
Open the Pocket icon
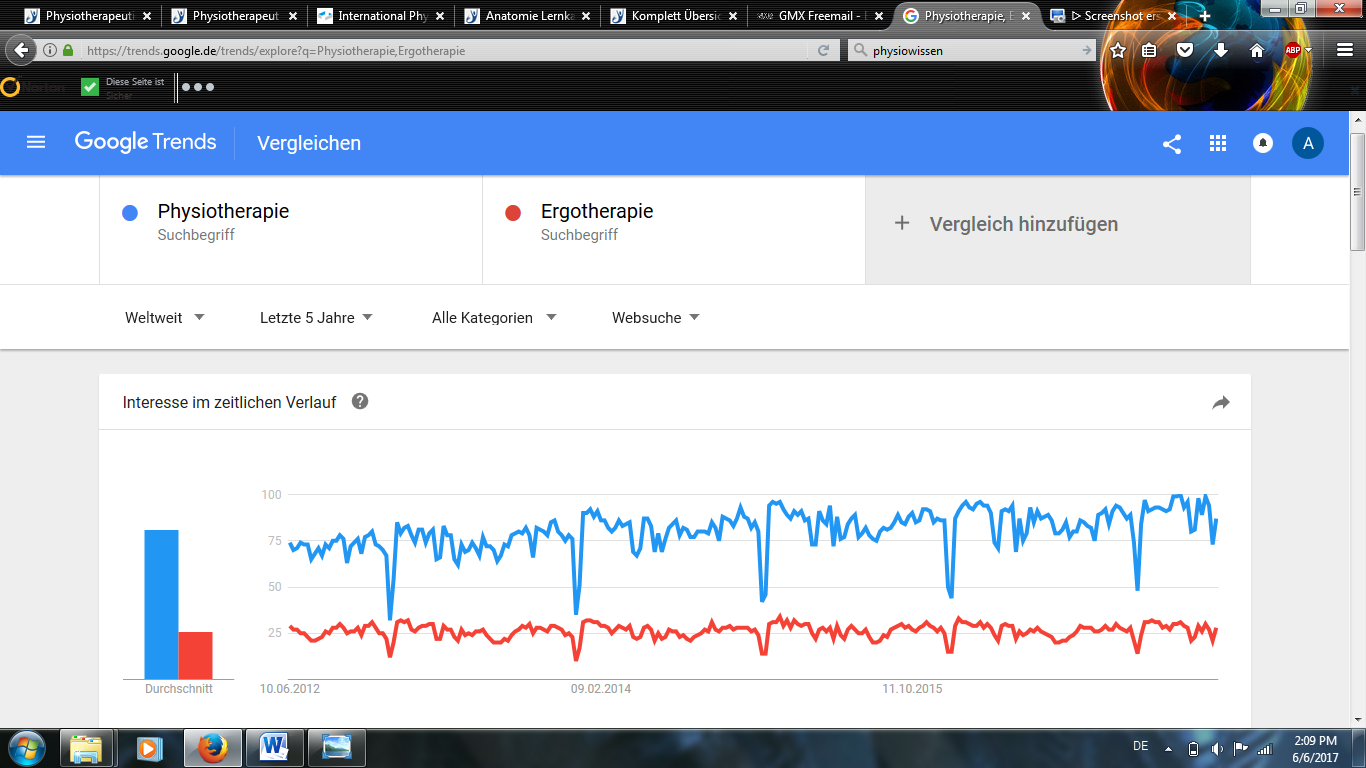point(1185,50)
